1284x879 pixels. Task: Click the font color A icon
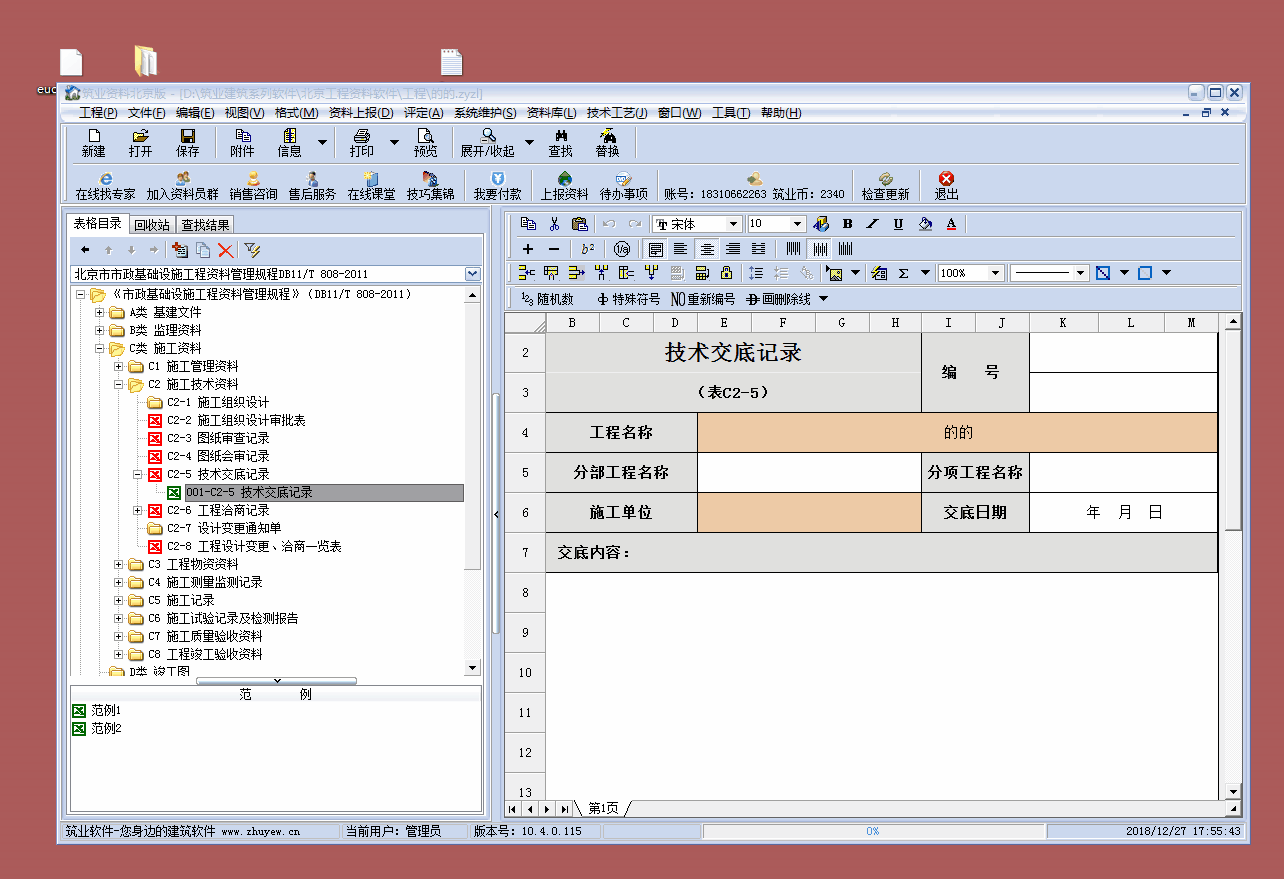point(951,224)
